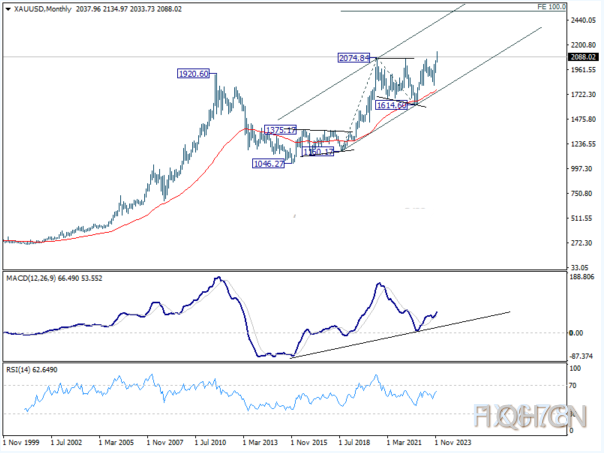Click the FE 100.0 level label
The width and height of the screenshot is (604, 453).
tap(552, 7)
